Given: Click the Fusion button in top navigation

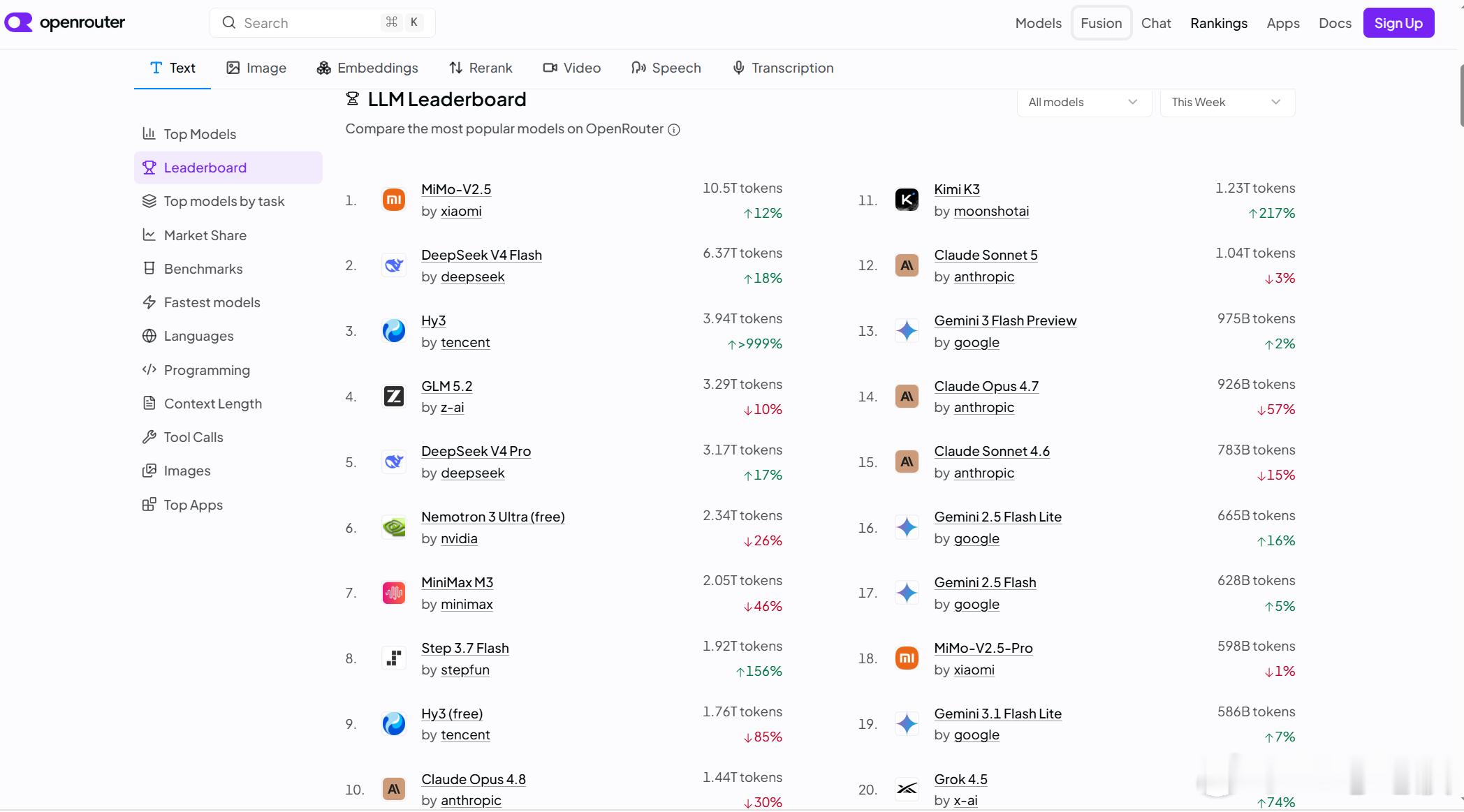Looking at the screenshot, I should [1101, 23].
